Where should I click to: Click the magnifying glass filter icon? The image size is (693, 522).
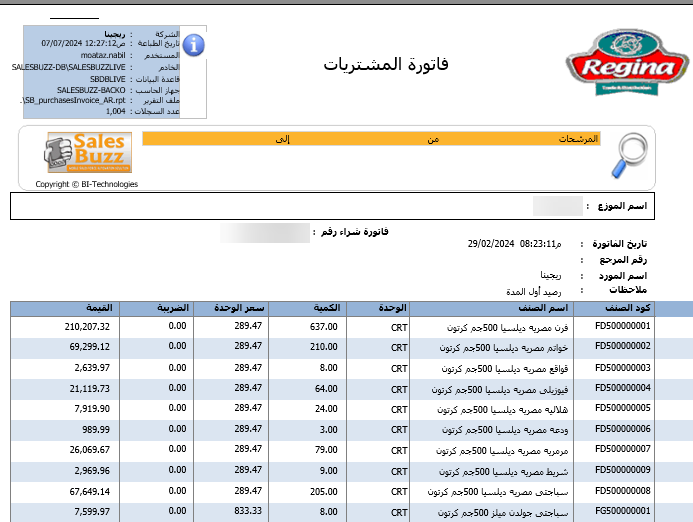630,156
